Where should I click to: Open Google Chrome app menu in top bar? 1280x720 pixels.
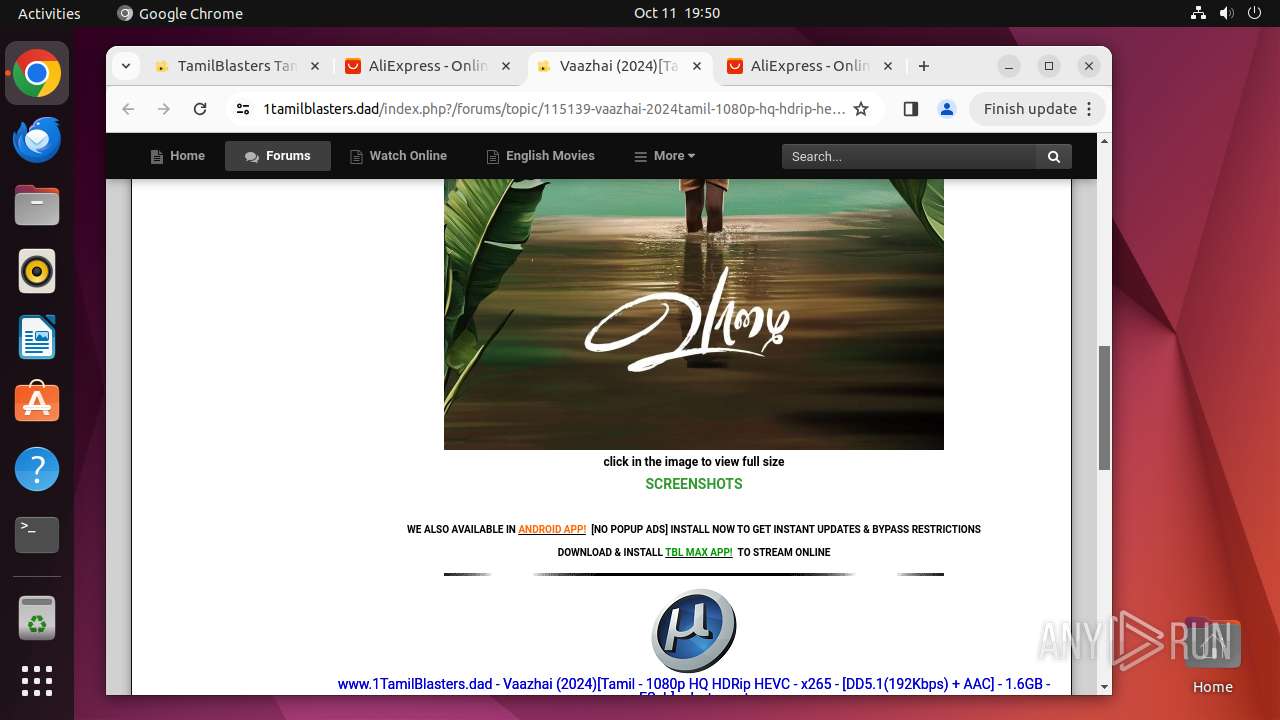(x=180, y=13)
